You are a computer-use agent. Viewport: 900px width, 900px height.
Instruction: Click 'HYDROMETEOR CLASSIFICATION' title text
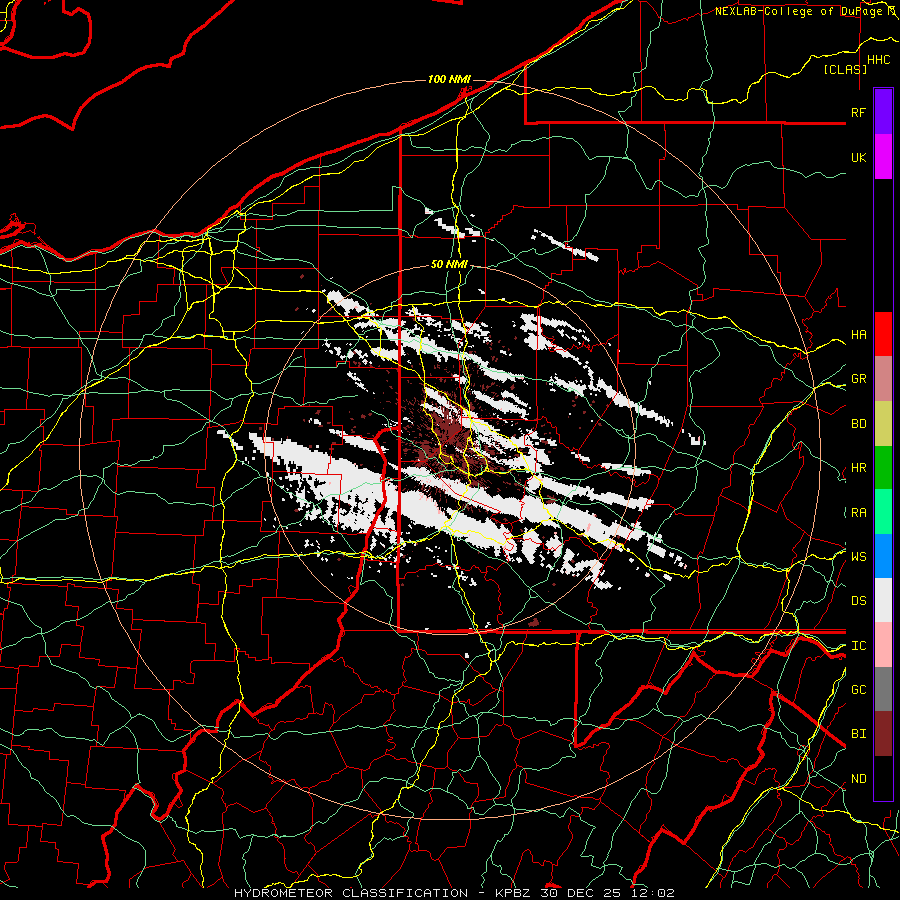[x=351, y=893]
